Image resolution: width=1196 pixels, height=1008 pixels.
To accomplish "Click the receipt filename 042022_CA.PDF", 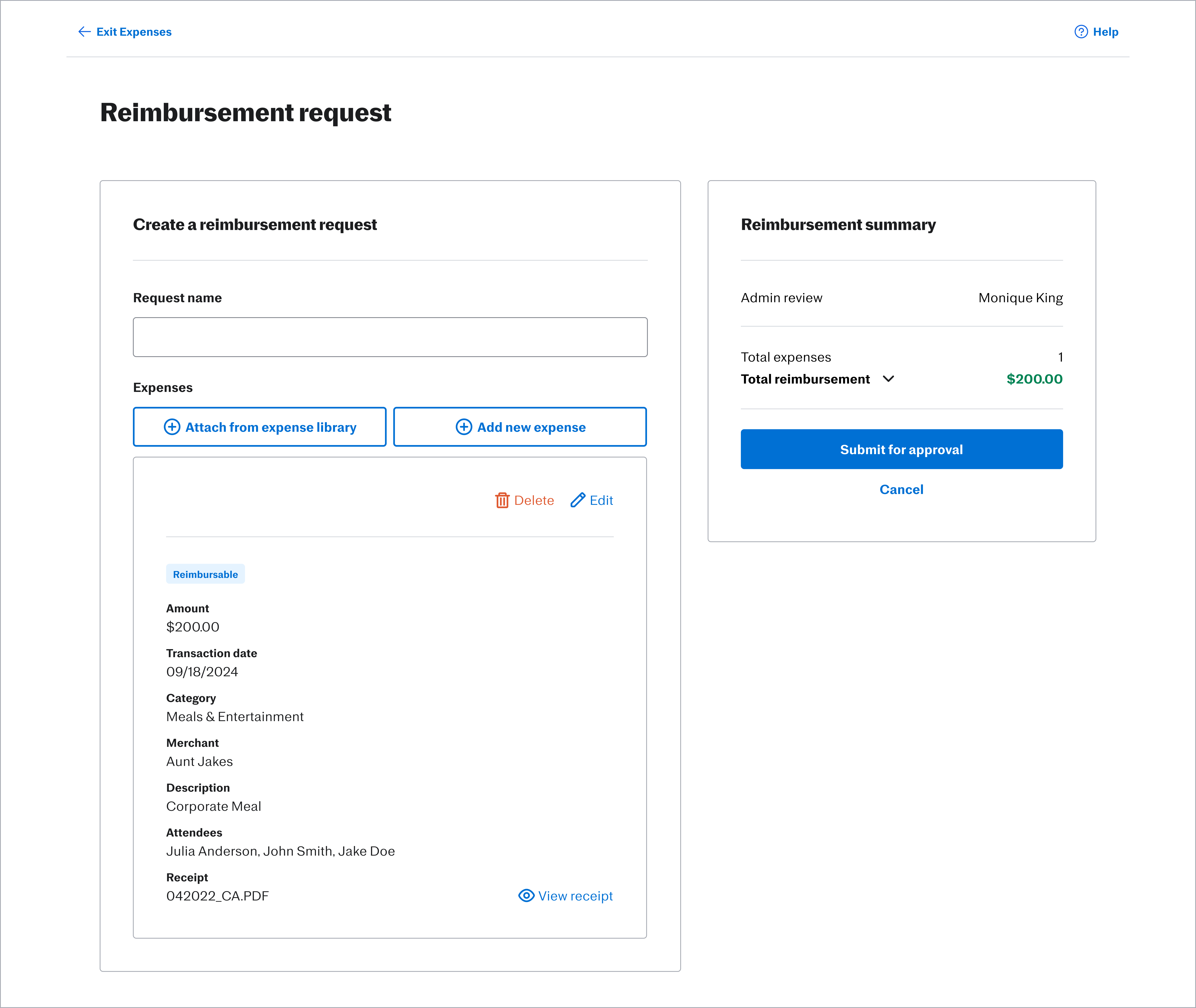I will (x=217, y=896).
